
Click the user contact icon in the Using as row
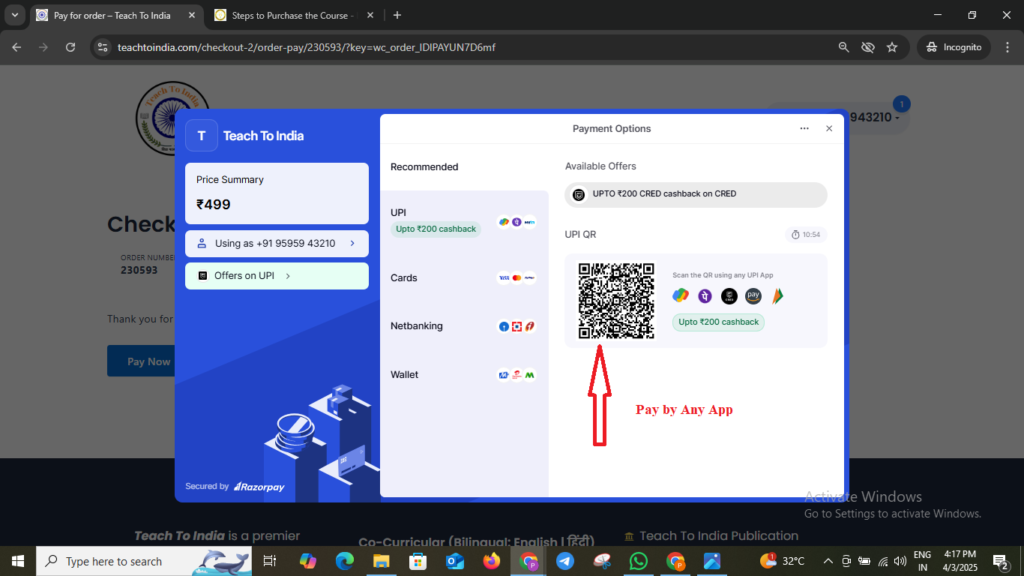pyautogui.click(x=202, y=244)
